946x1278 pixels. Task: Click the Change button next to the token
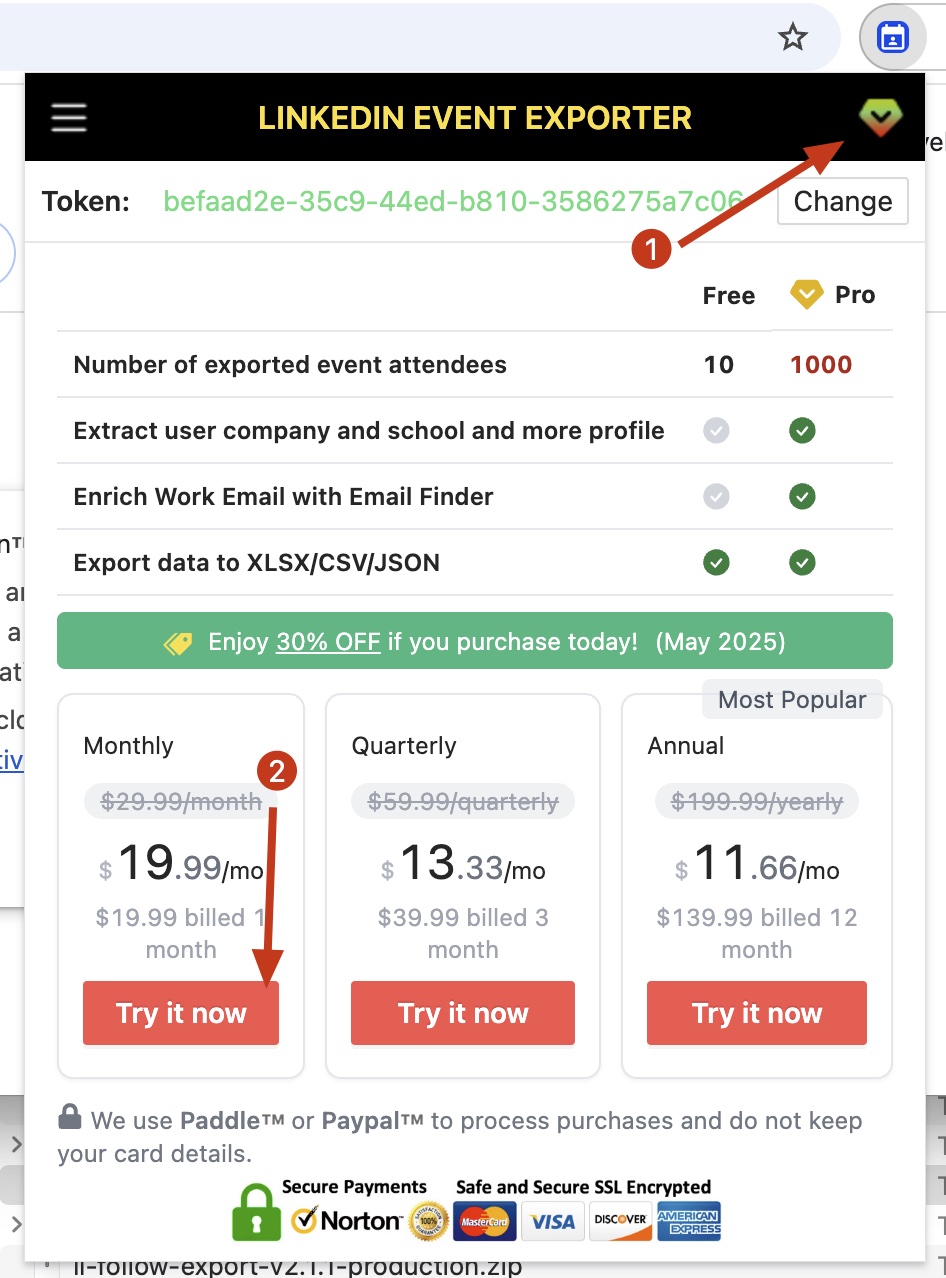coord(842,201)
